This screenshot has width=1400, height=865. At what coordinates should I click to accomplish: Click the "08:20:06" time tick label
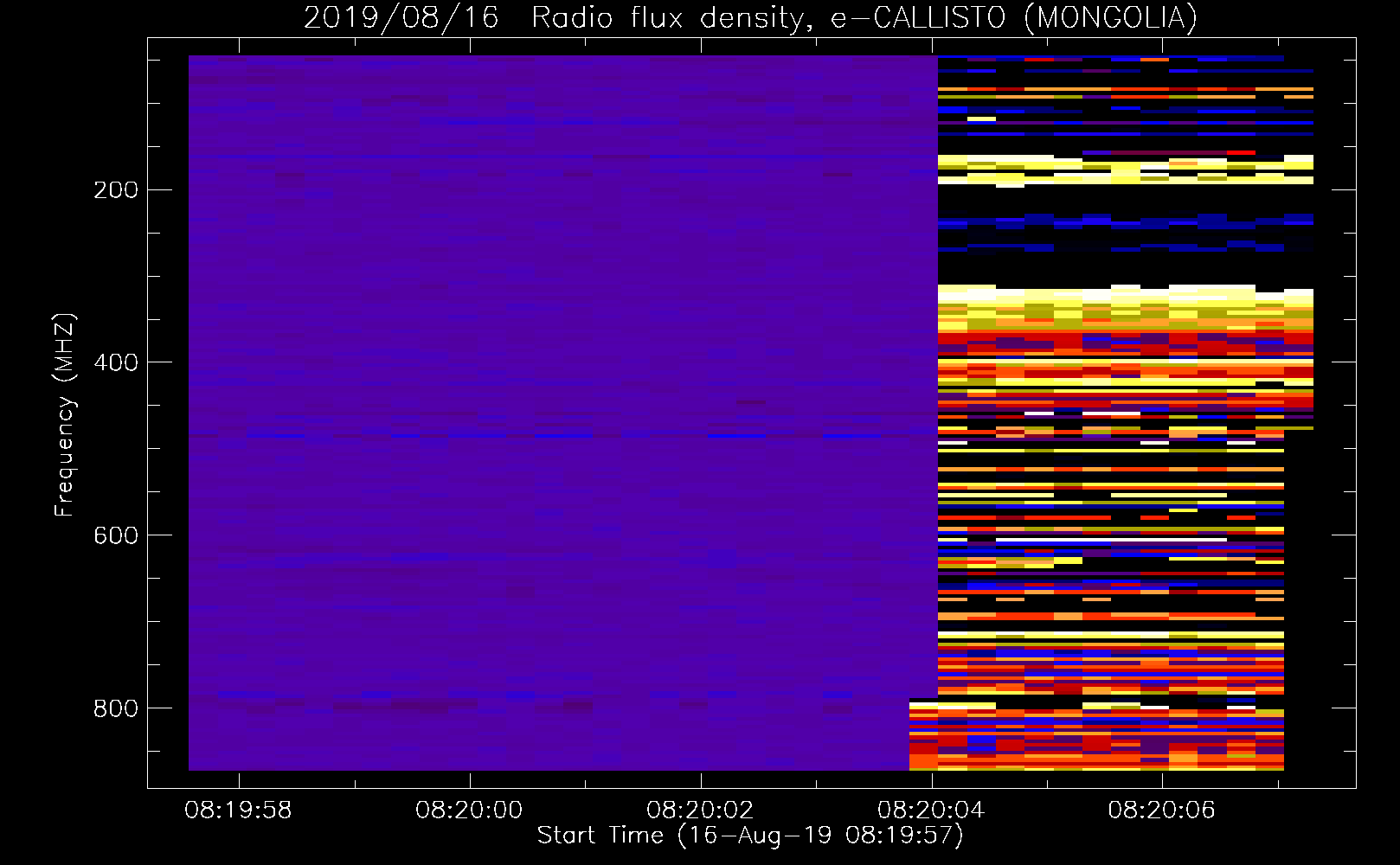[x=1162, y=811]
